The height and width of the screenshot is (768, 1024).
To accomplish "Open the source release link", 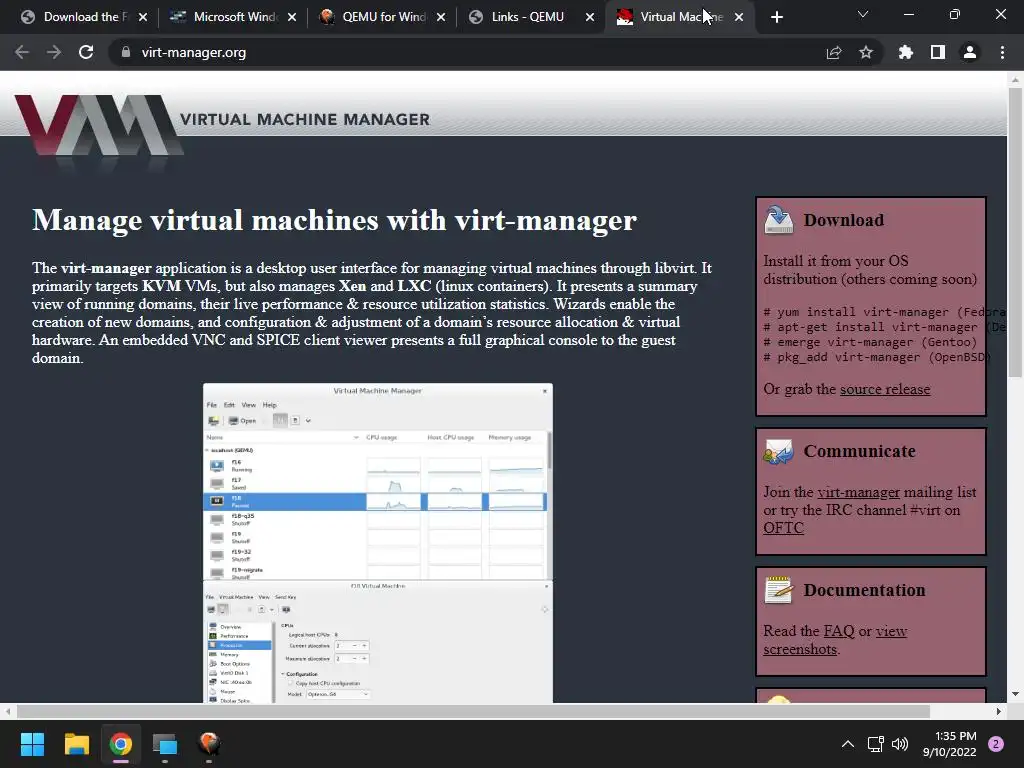I will 885,389.
